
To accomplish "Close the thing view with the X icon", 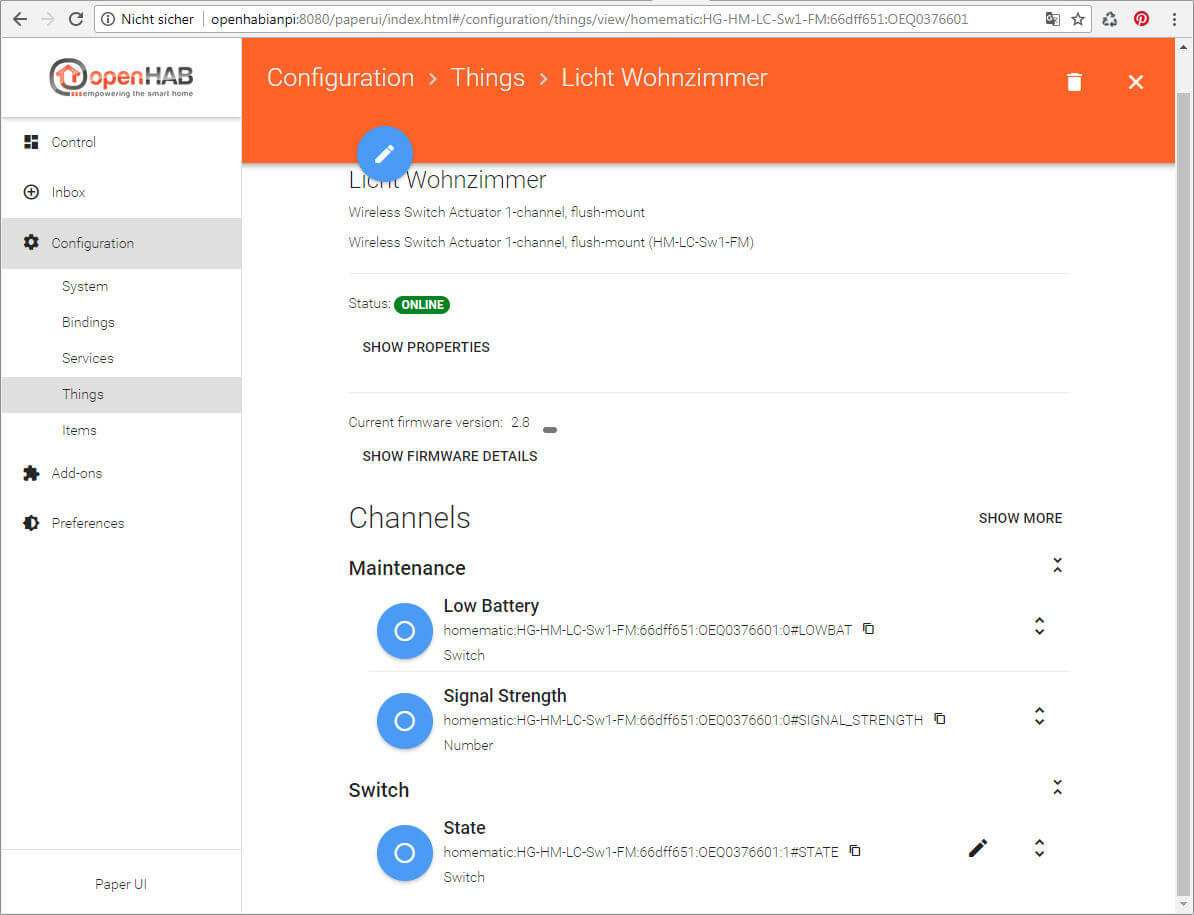I will click(x=1135, y=81).
